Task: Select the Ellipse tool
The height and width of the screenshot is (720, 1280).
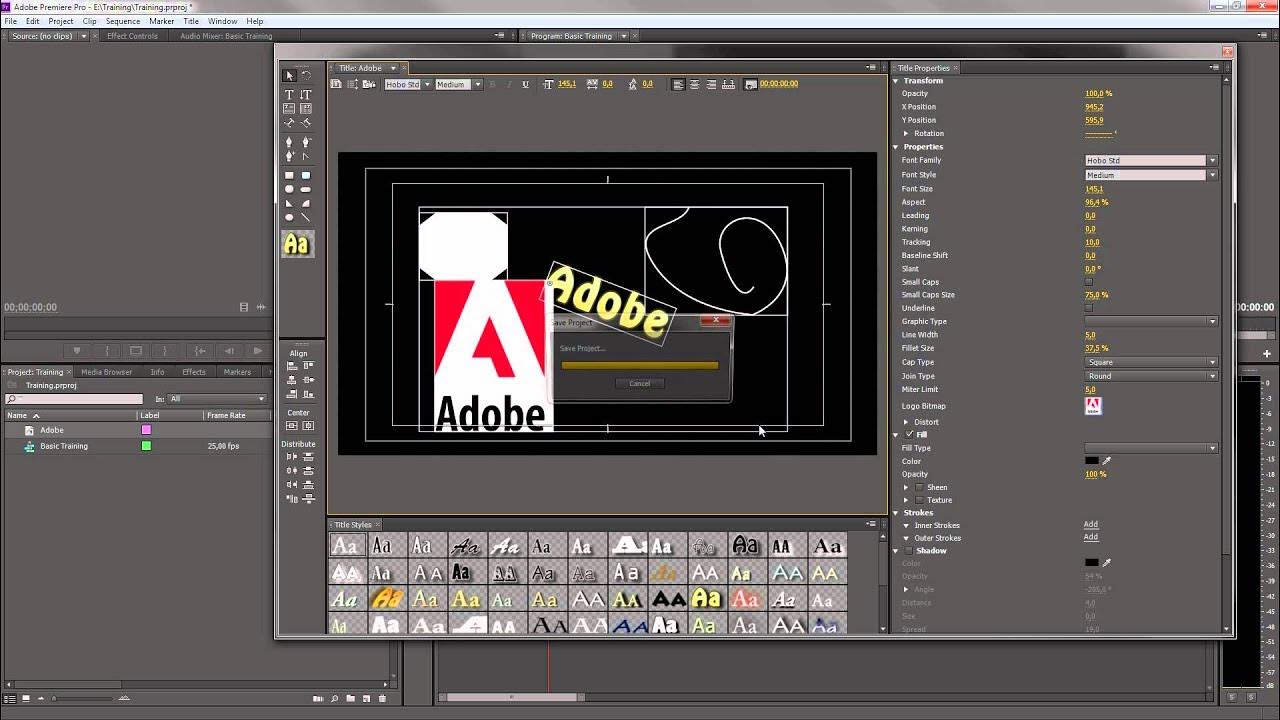Action: click(x=289, y=217)
